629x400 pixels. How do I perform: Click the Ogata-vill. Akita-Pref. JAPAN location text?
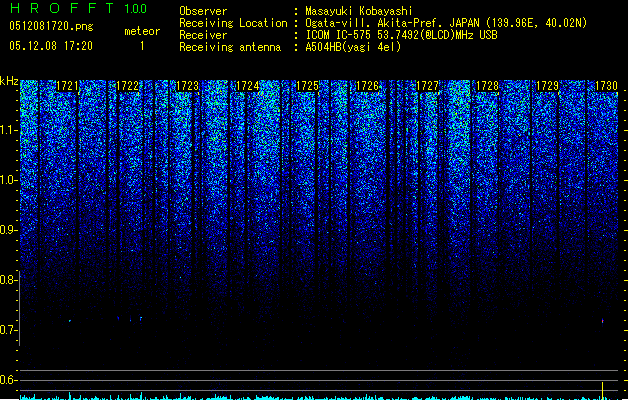pos(446,23)
